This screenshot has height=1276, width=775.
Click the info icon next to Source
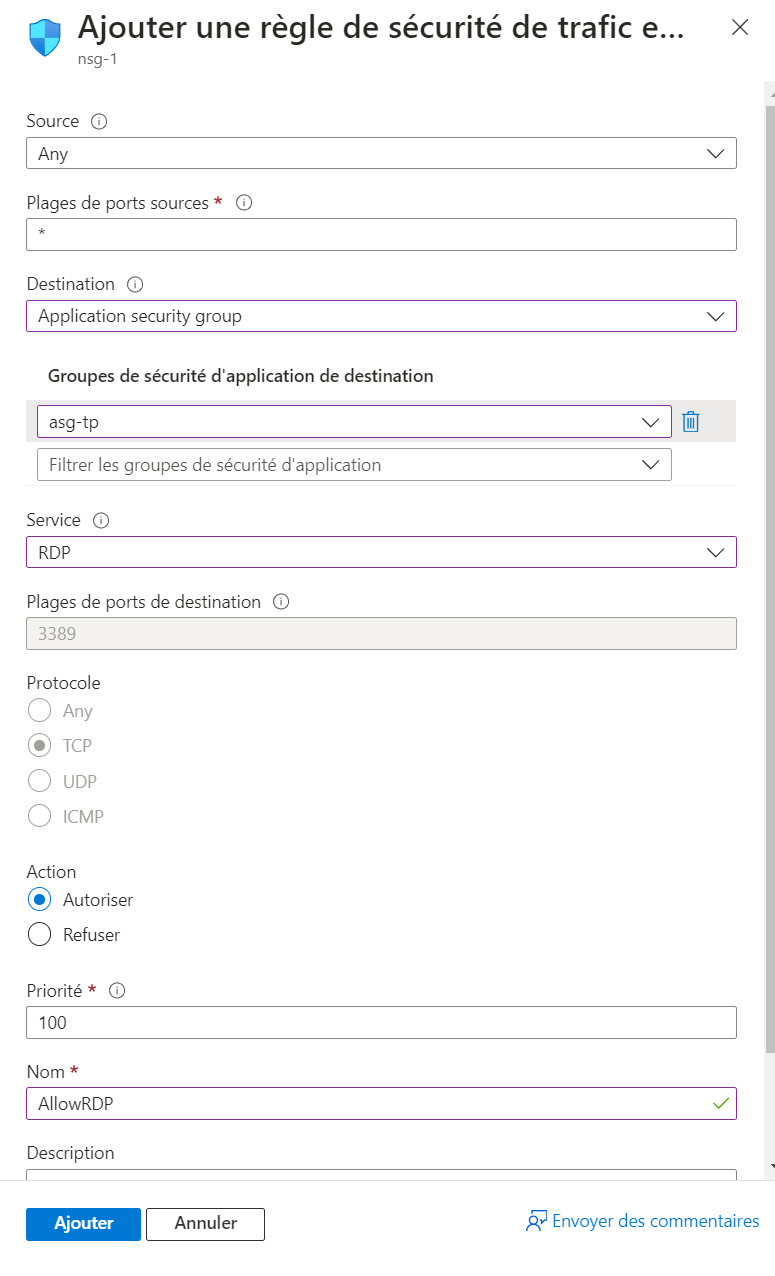point(99,121)
